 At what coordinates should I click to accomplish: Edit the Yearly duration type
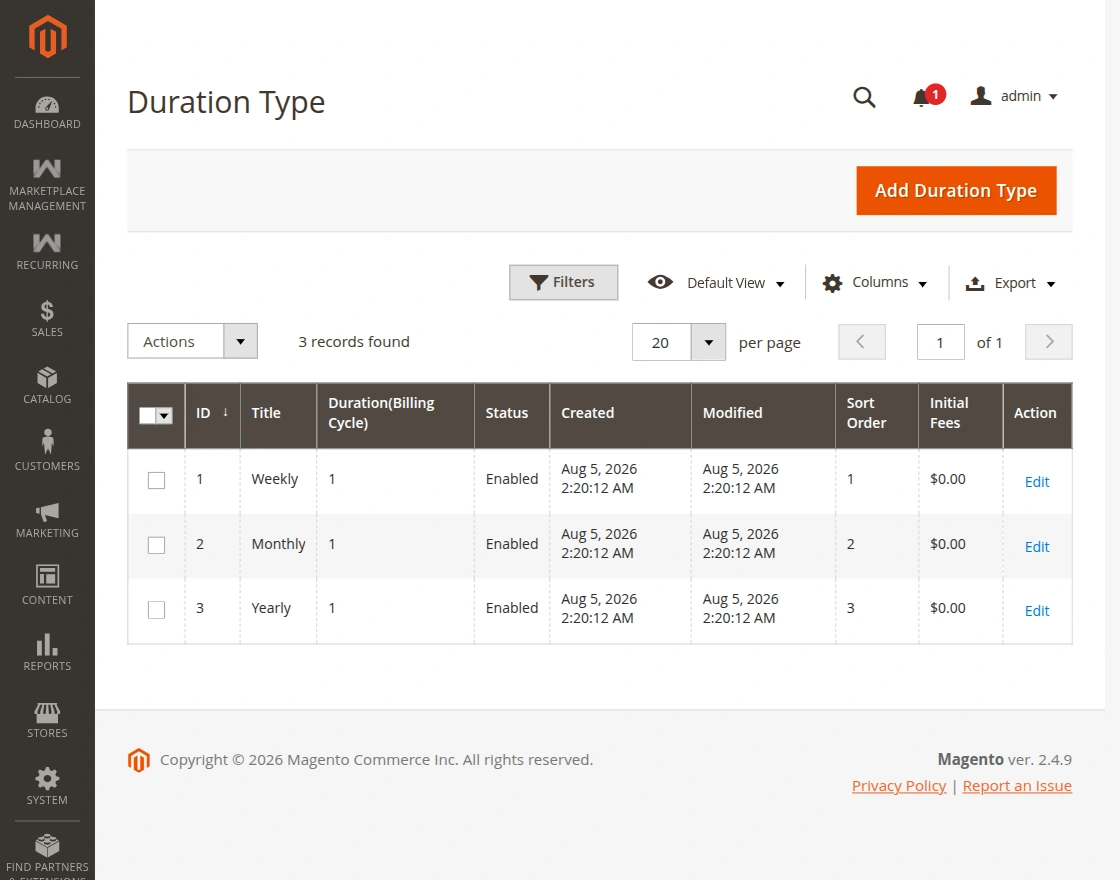click(x=1036, y=611)
